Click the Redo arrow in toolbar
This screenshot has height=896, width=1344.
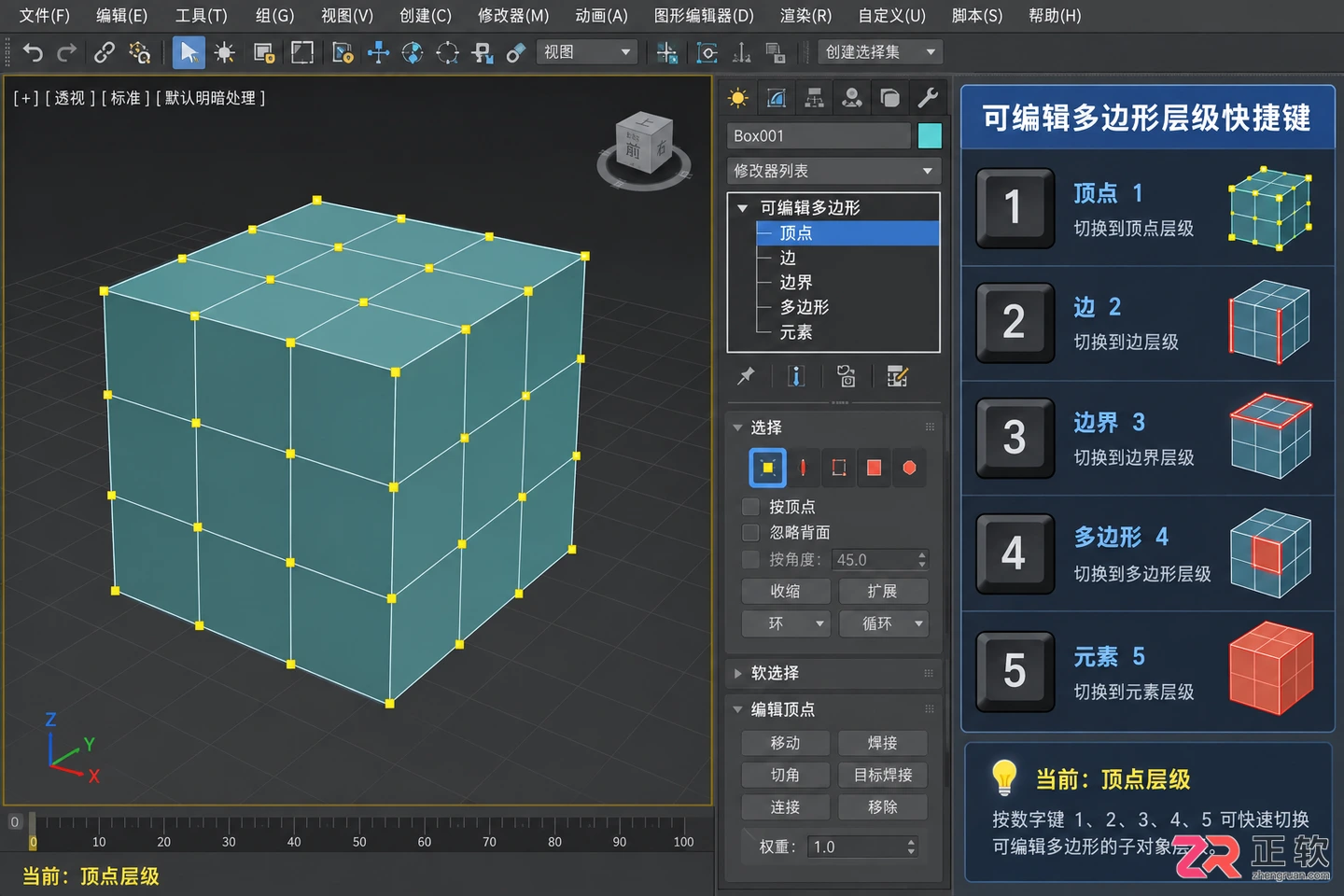tap(66, 52)
